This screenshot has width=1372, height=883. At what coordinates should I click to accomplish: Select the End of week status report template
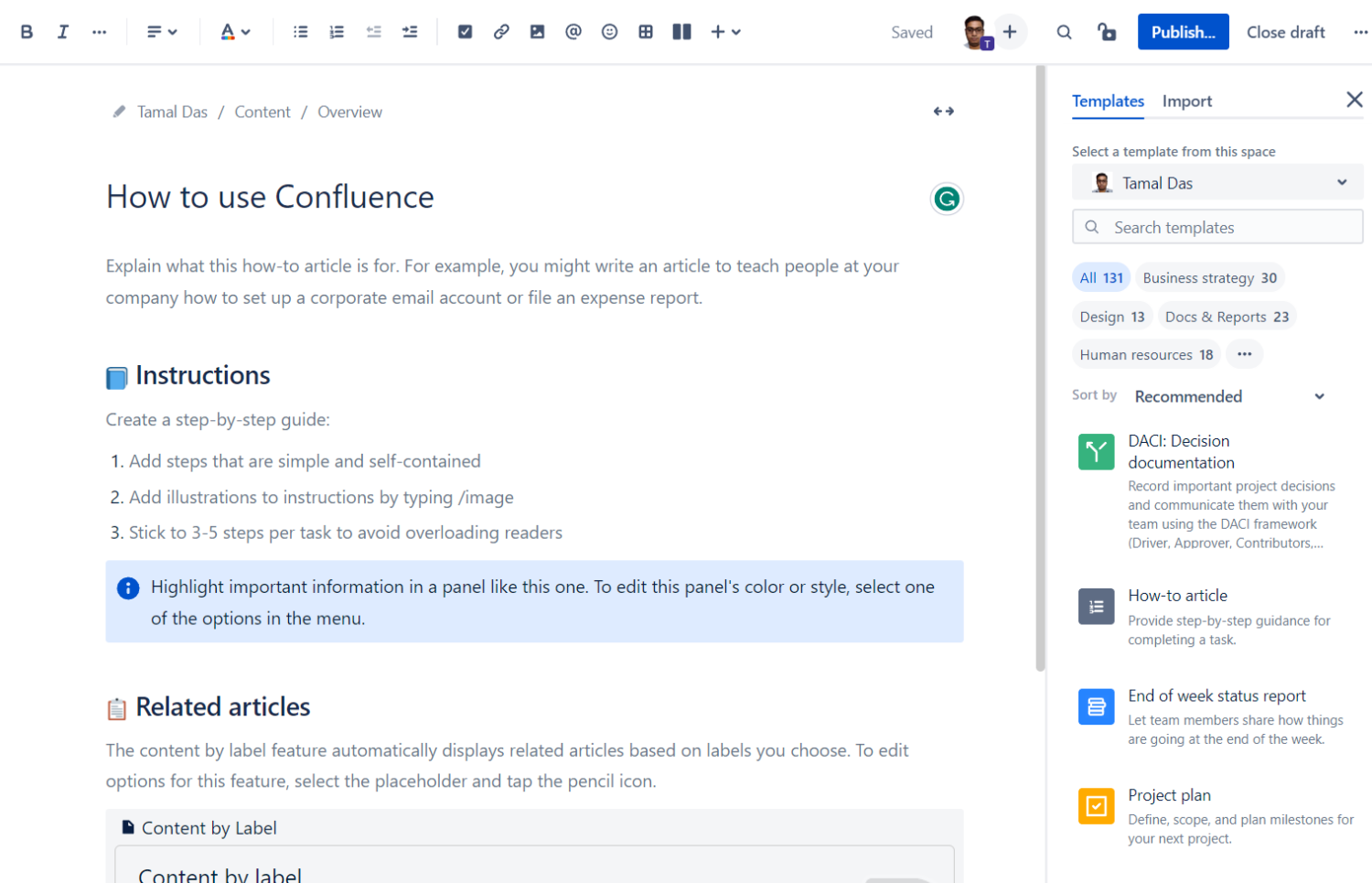point(1217,717)
